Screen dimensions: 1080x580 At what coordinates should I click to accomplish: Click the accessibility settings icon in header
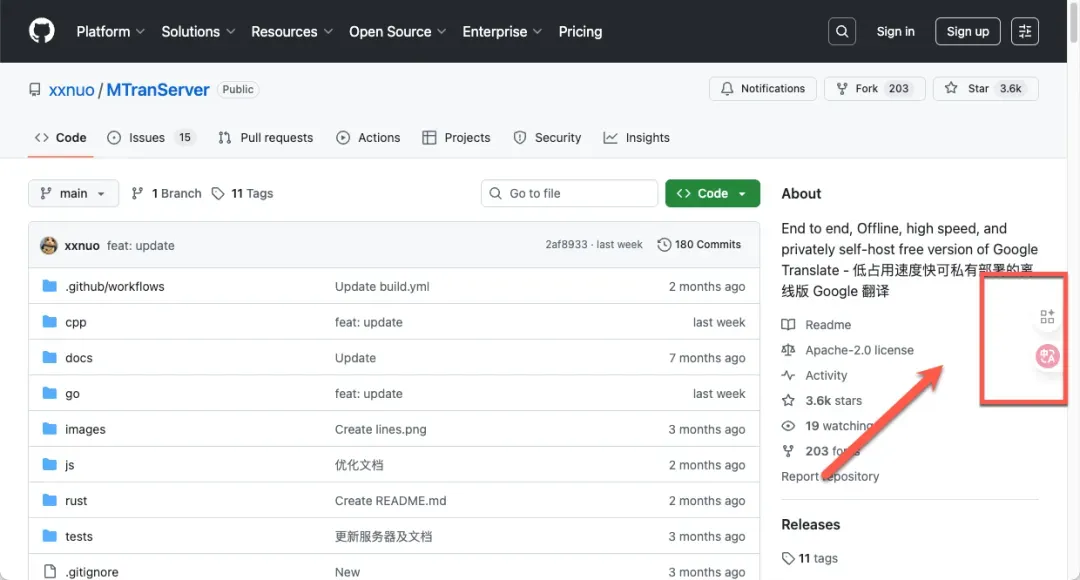(1025, 31)
